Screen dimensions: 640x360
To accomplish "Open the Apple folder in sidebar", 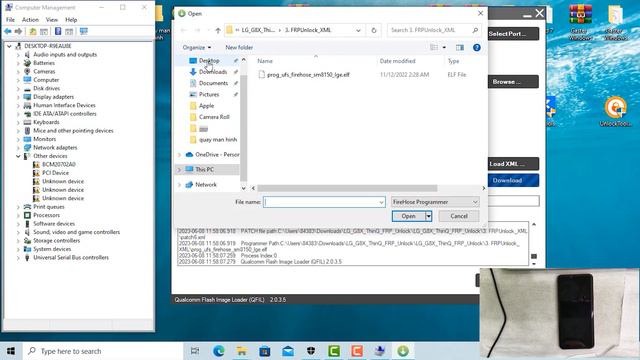I will [x=206, y=106].
